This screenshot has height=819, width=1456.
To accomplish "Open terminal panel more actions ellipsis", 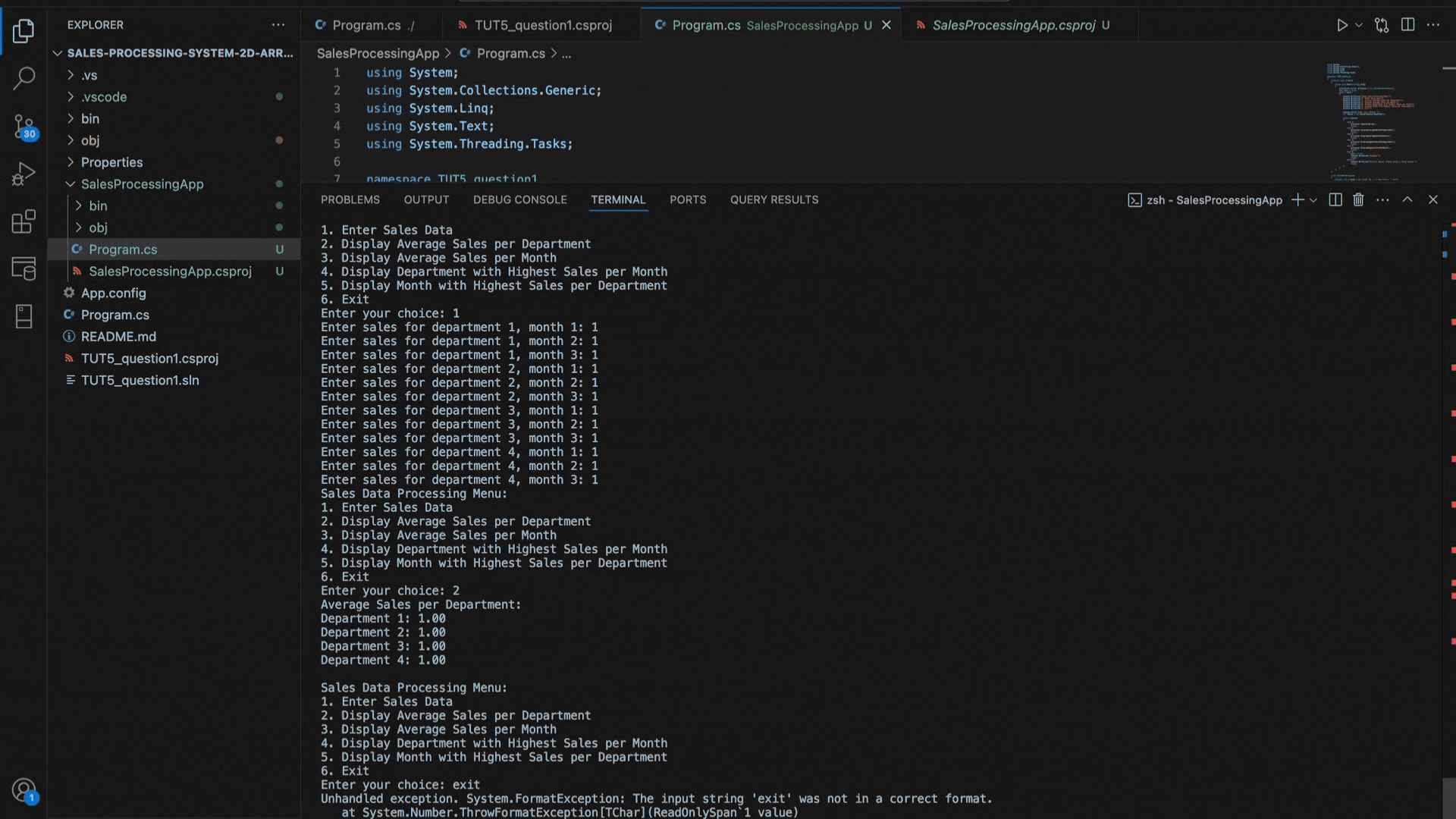I will tap(1382, 199).
